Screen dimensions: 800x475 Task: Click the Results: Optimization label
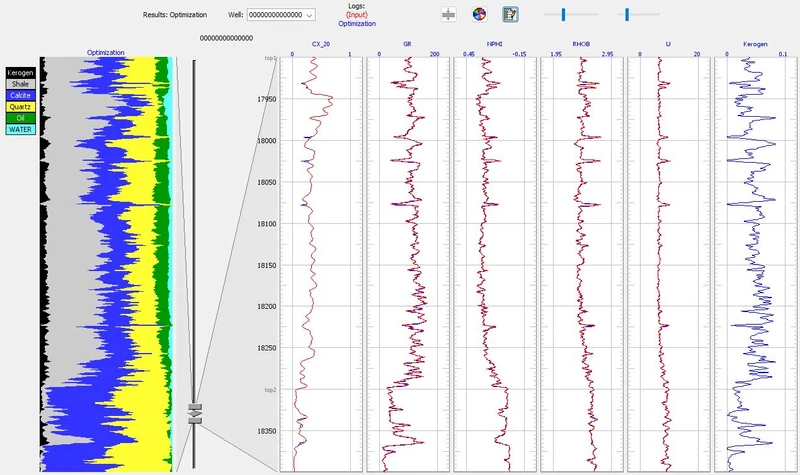pos(175,15)
